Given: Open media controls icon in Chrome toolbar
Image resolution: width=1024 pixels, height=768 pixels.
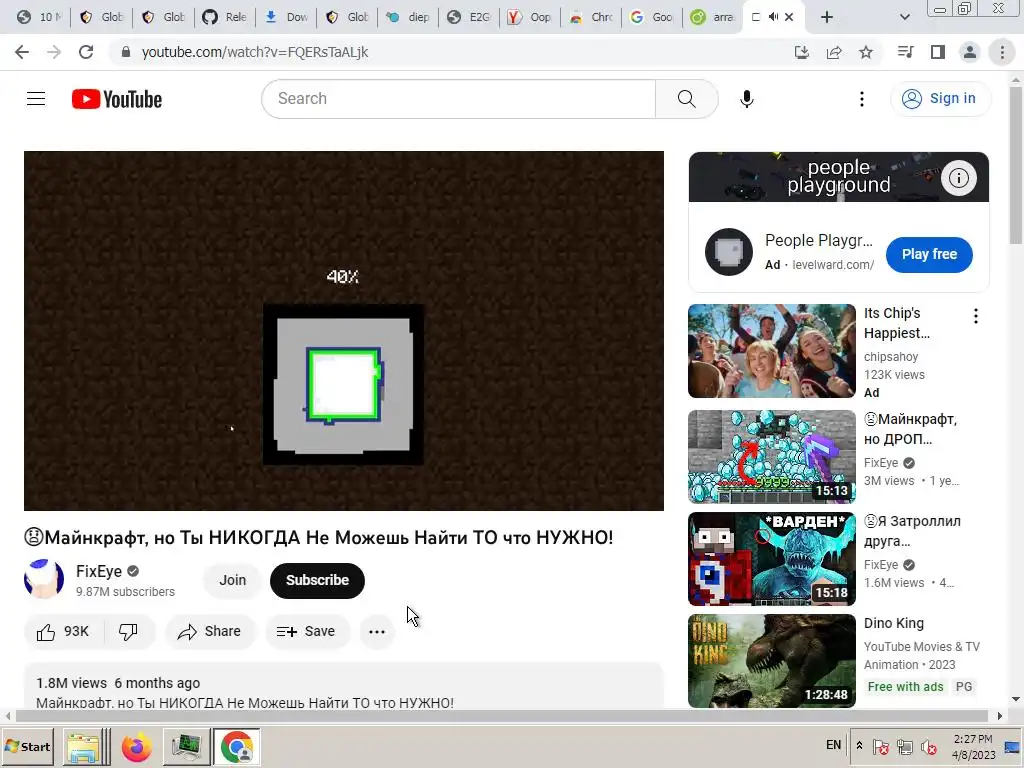Looking at the screenshot, I should tap(905, 52).
